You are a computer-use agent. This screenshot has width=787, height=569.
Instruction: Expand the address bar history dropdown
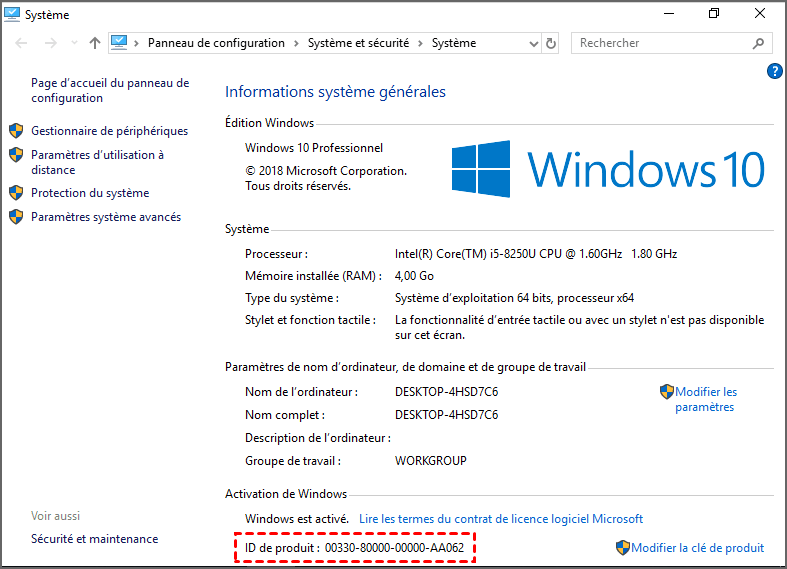pos(534,44)
